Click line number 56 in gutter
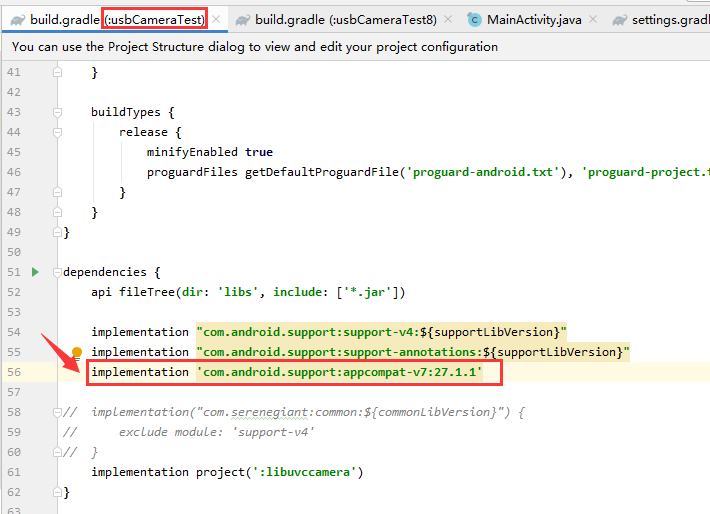 (14, 372)
